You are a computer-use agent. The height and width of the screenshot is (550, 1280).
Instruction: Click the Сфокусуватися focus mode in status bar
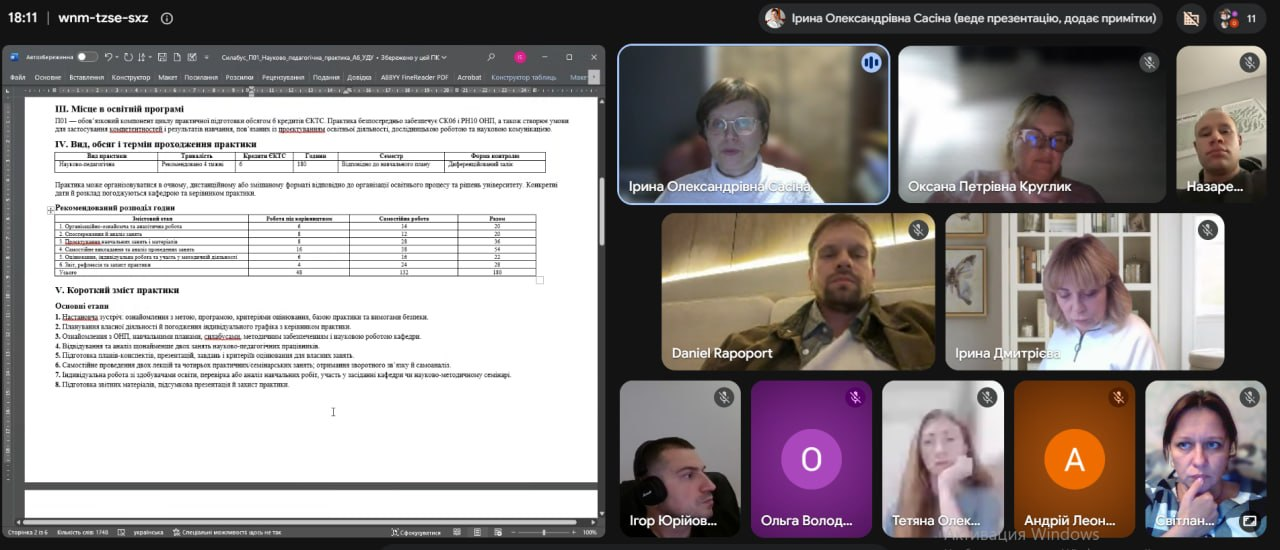point(416,532)
